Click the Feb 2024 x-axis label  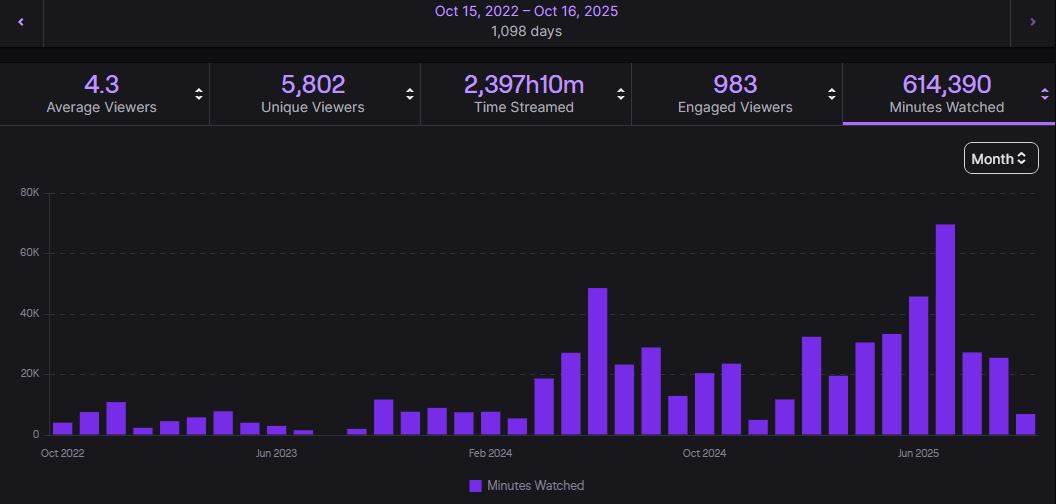pos(490,453)
